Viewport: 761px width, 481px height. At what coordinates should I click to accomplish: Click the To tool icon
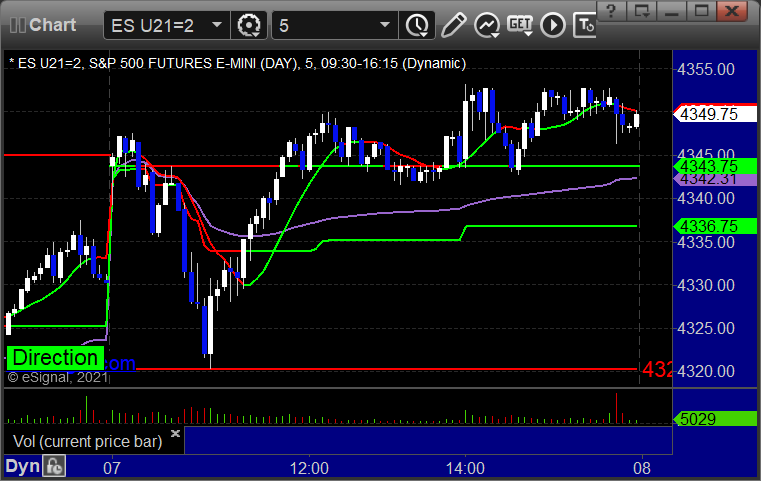[x=585, y=25]
